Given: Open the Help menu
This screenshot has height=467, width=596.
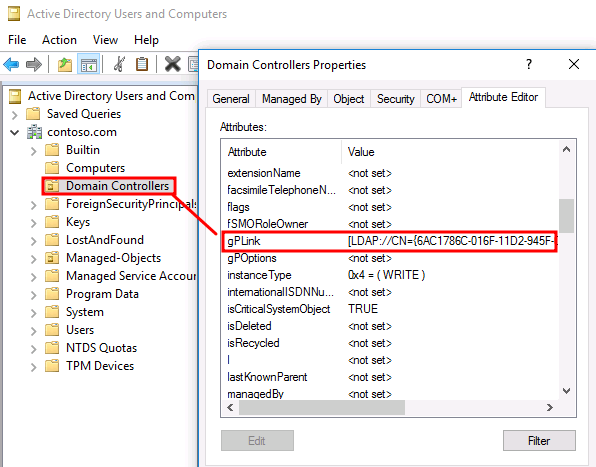Looking at the screenshot, I should 146,40.
